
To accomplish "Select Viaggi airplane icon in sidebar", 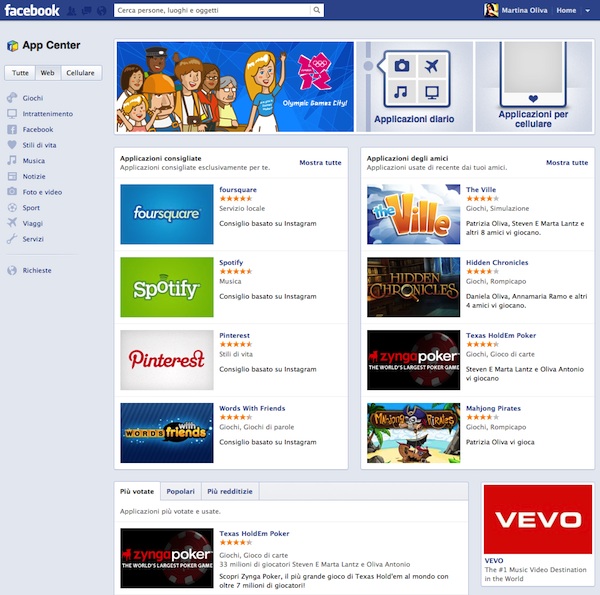I will click(12, 223).
